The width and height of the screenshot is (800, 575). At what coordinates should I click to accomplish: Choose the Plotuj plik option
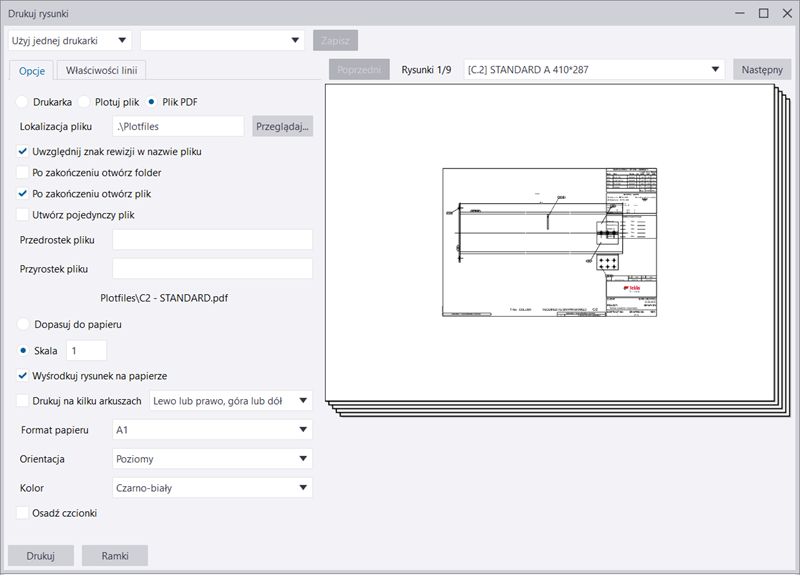[x=85, y=102]
